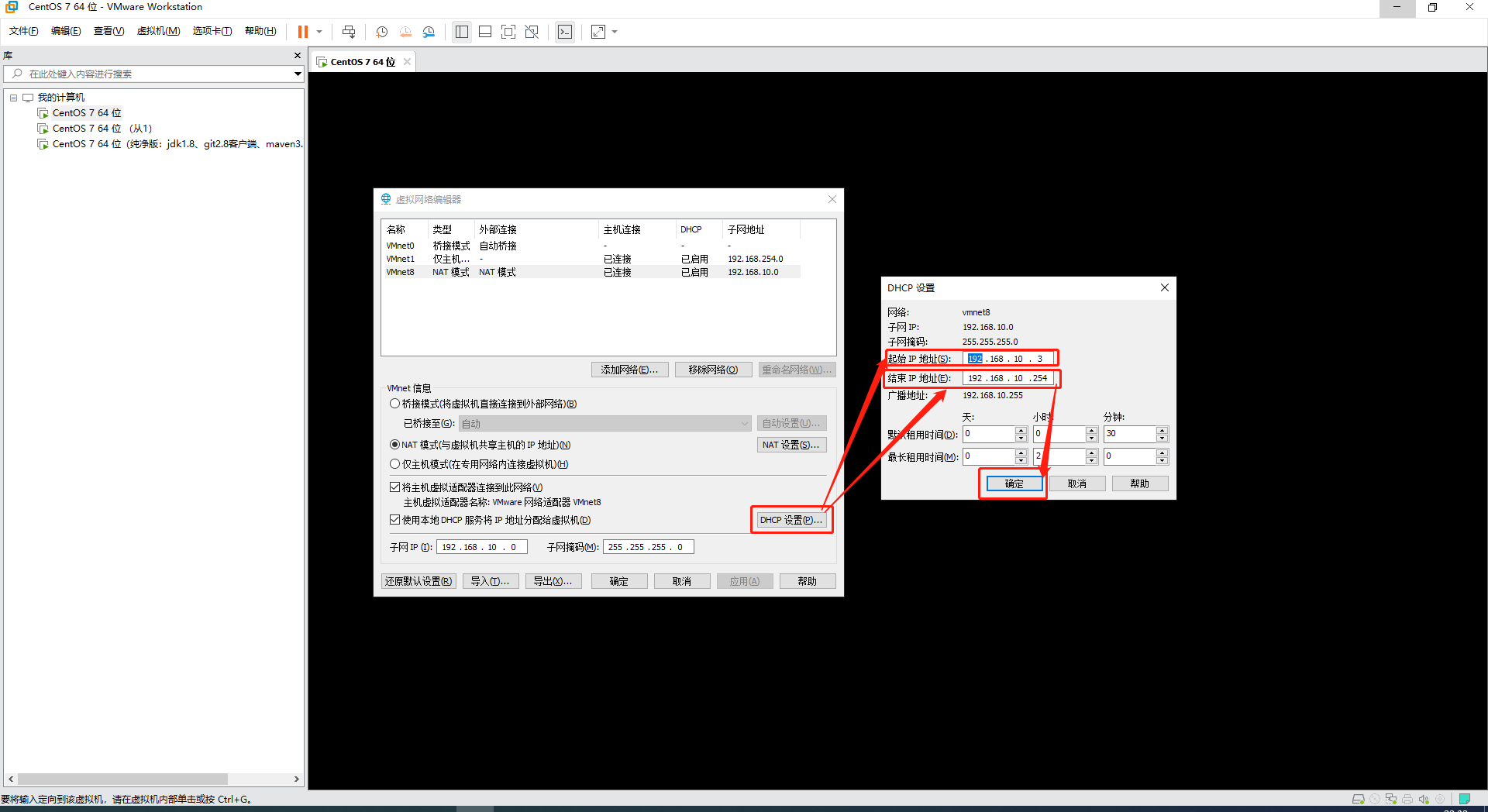This screenshot has width=1488, height=812.
Task: Open the 虚拟机(M) menu
Action: pyautogui.click(x=158, y=31)
